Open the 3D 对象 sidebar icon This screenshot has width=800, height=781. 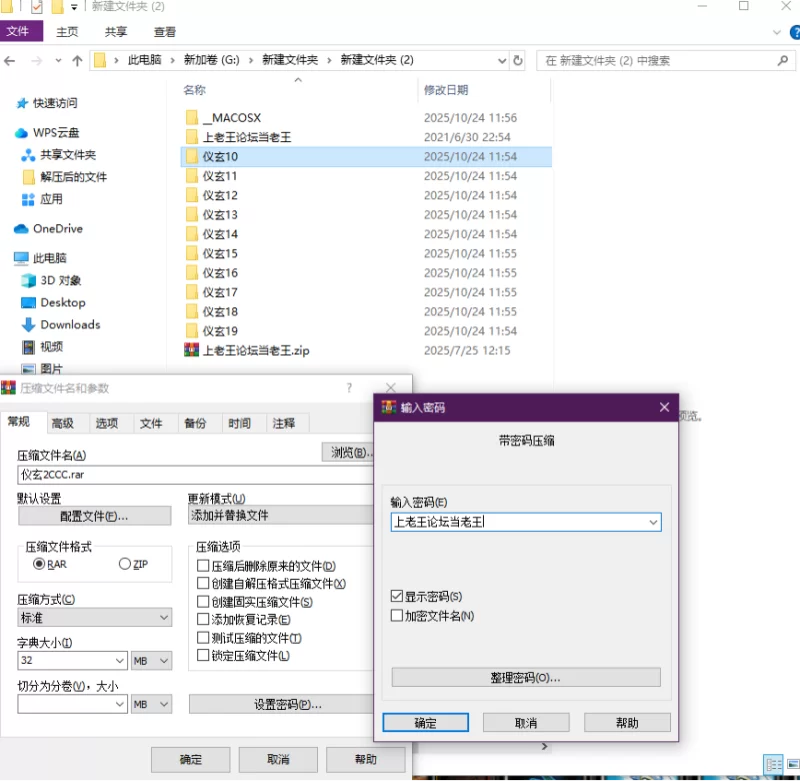[x=29, y=281]
